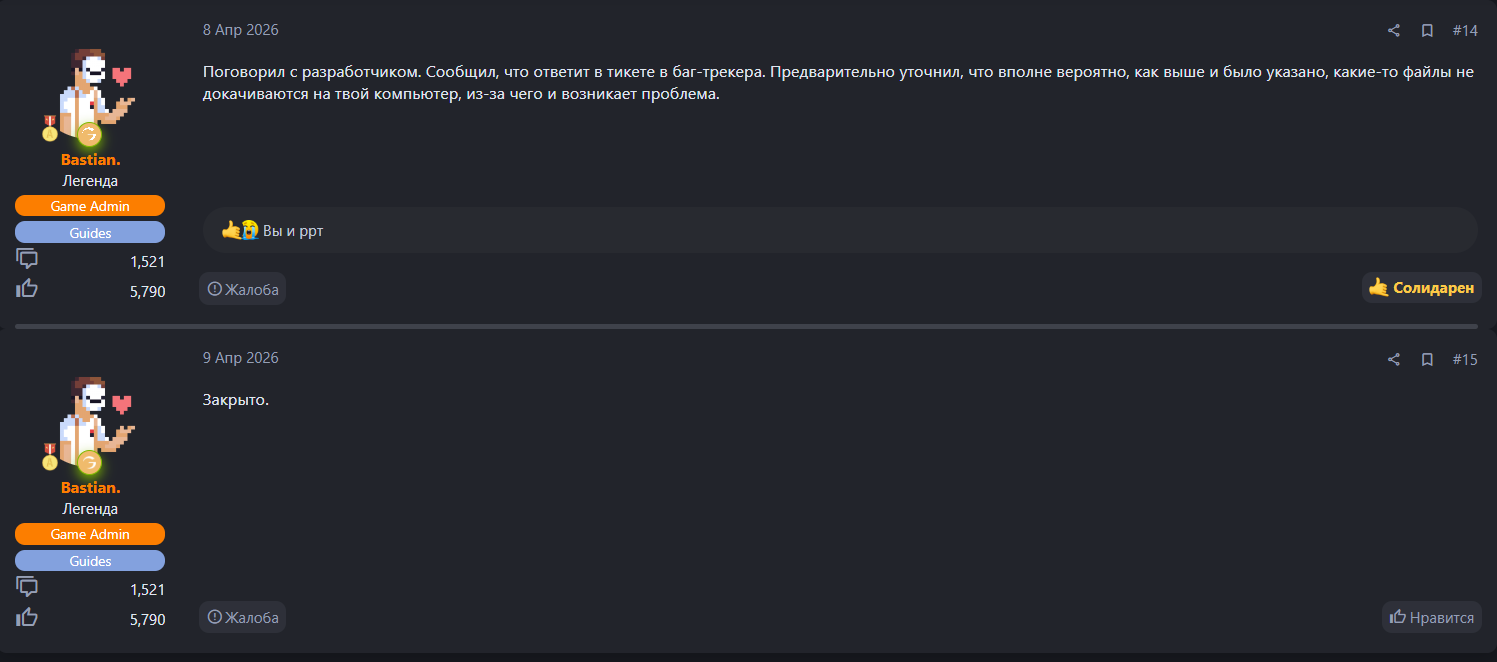Click reaction score thumbs-up icon in first profile
This screenshot has width=1497, height=662.
point(28,290)
